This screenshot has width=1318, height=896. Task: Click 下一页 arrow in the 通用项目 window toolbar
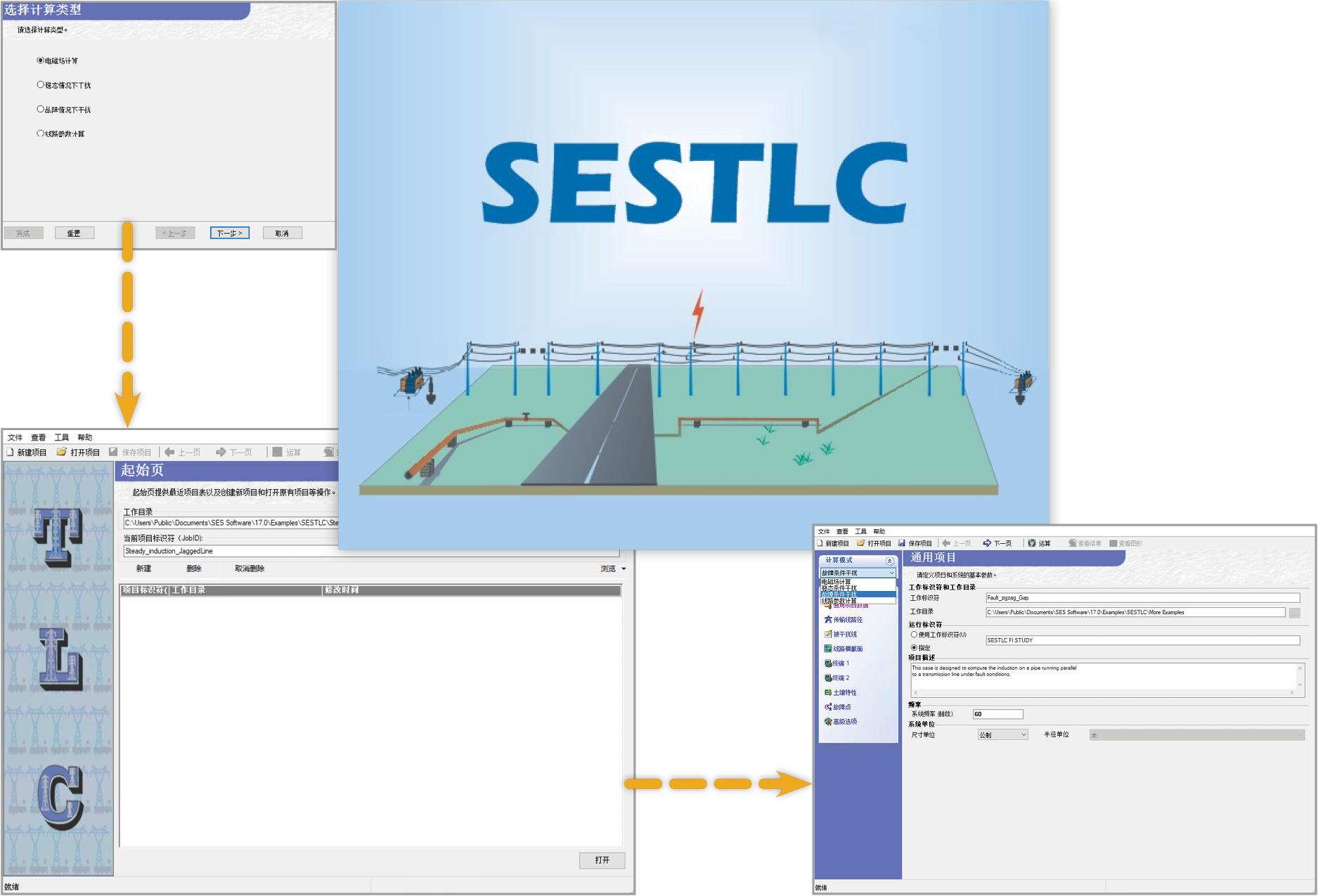(x=987, y=543)
